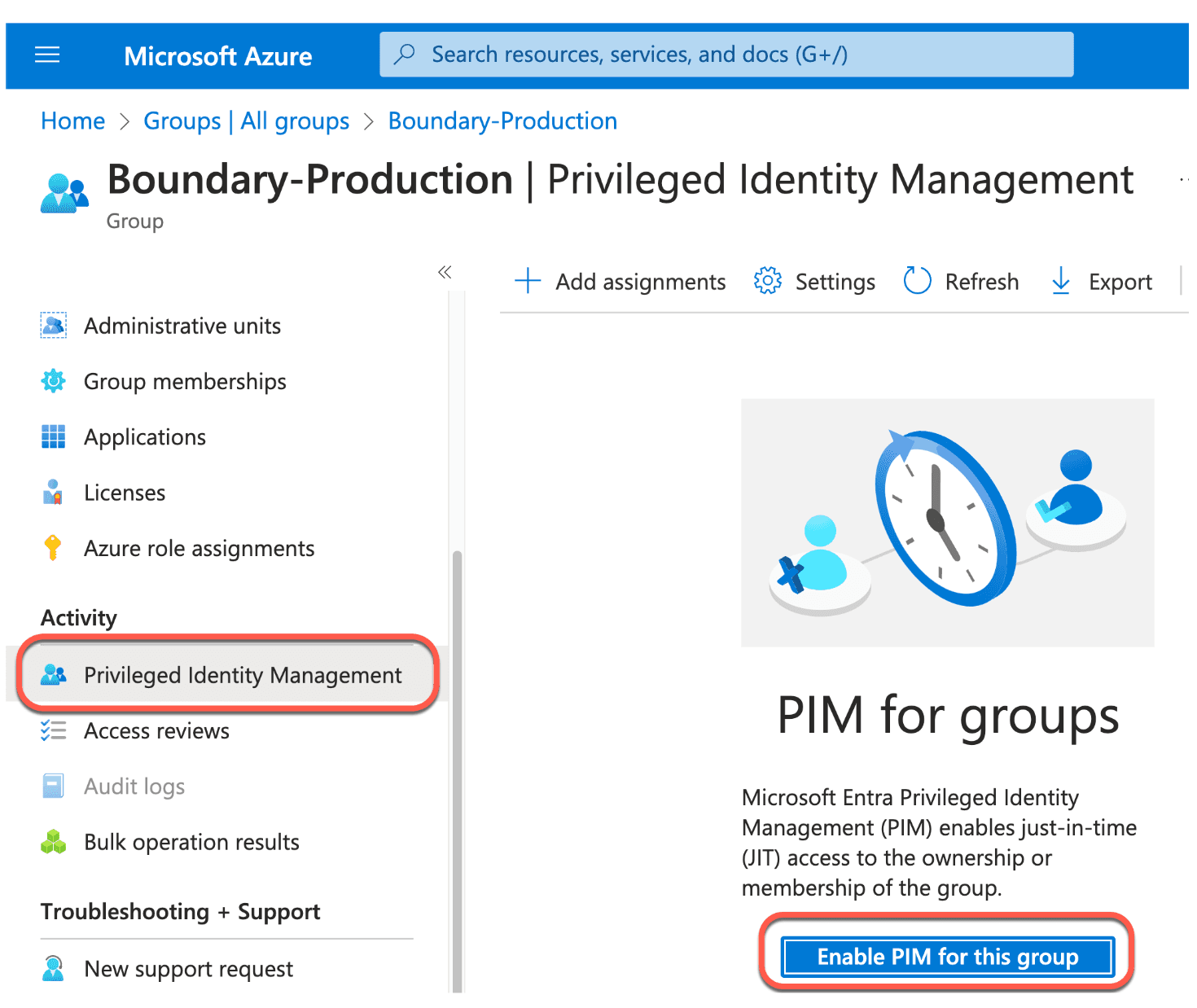
Task: Click the plus icon for Add assignments
Action: (528, 281)
